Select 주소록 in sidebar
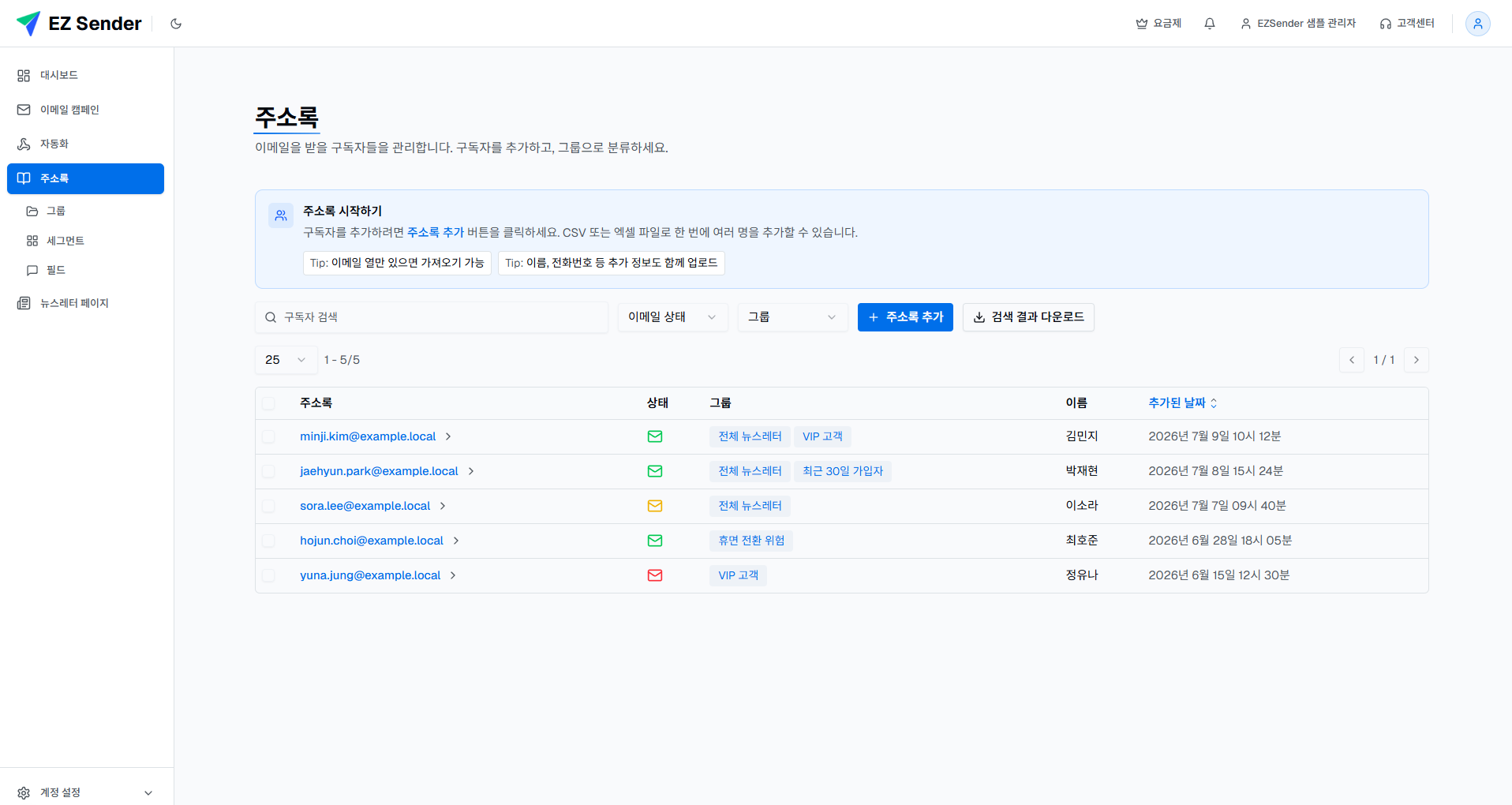Screen dimensions: 1512x805 click(85, 178)
